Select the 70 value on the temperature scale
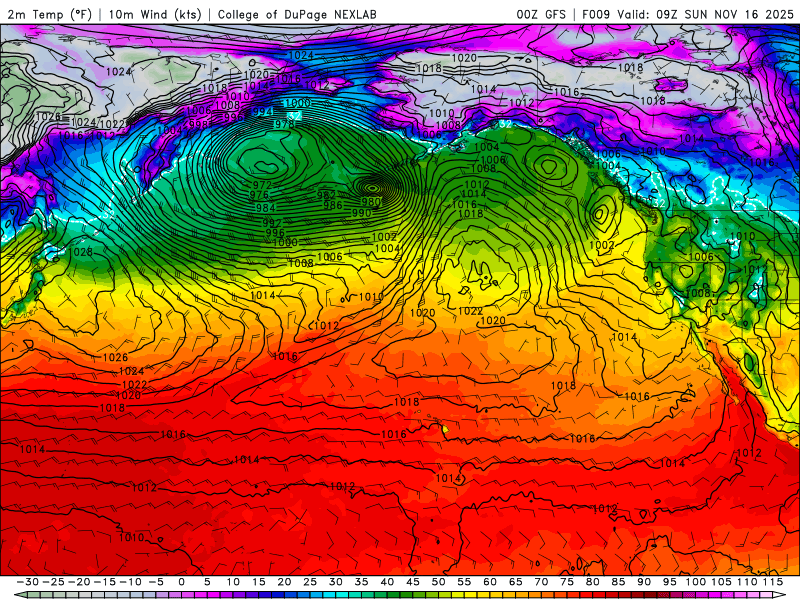This screenshot has width=800, height=600. [x=541, y=582]
